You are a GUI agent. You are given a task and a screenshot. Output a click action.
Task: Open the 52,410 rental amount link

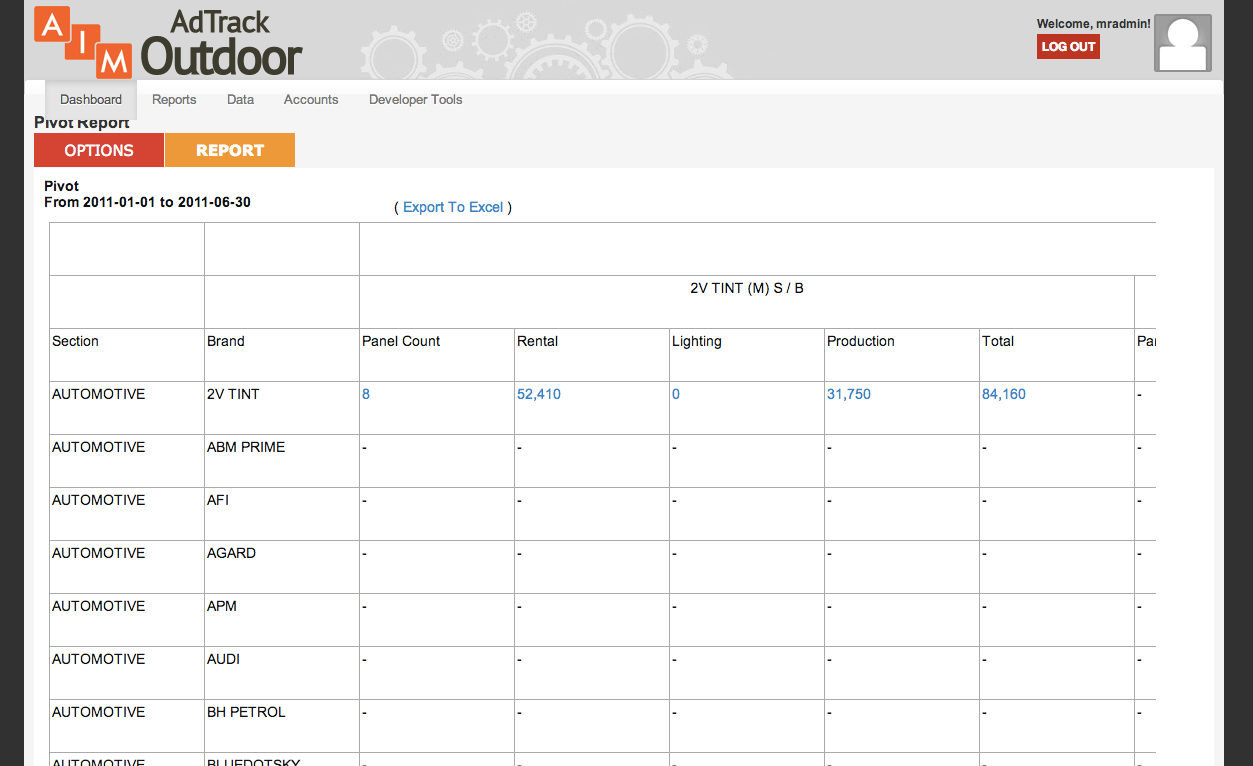(539, 394)
